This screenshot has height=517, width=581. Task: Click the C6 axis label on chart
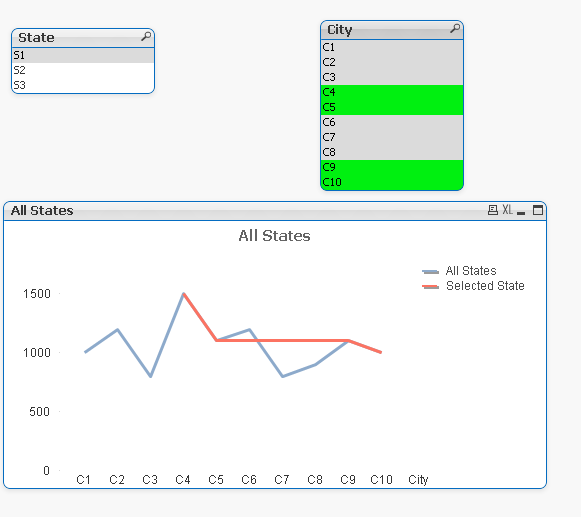[249, 480]
